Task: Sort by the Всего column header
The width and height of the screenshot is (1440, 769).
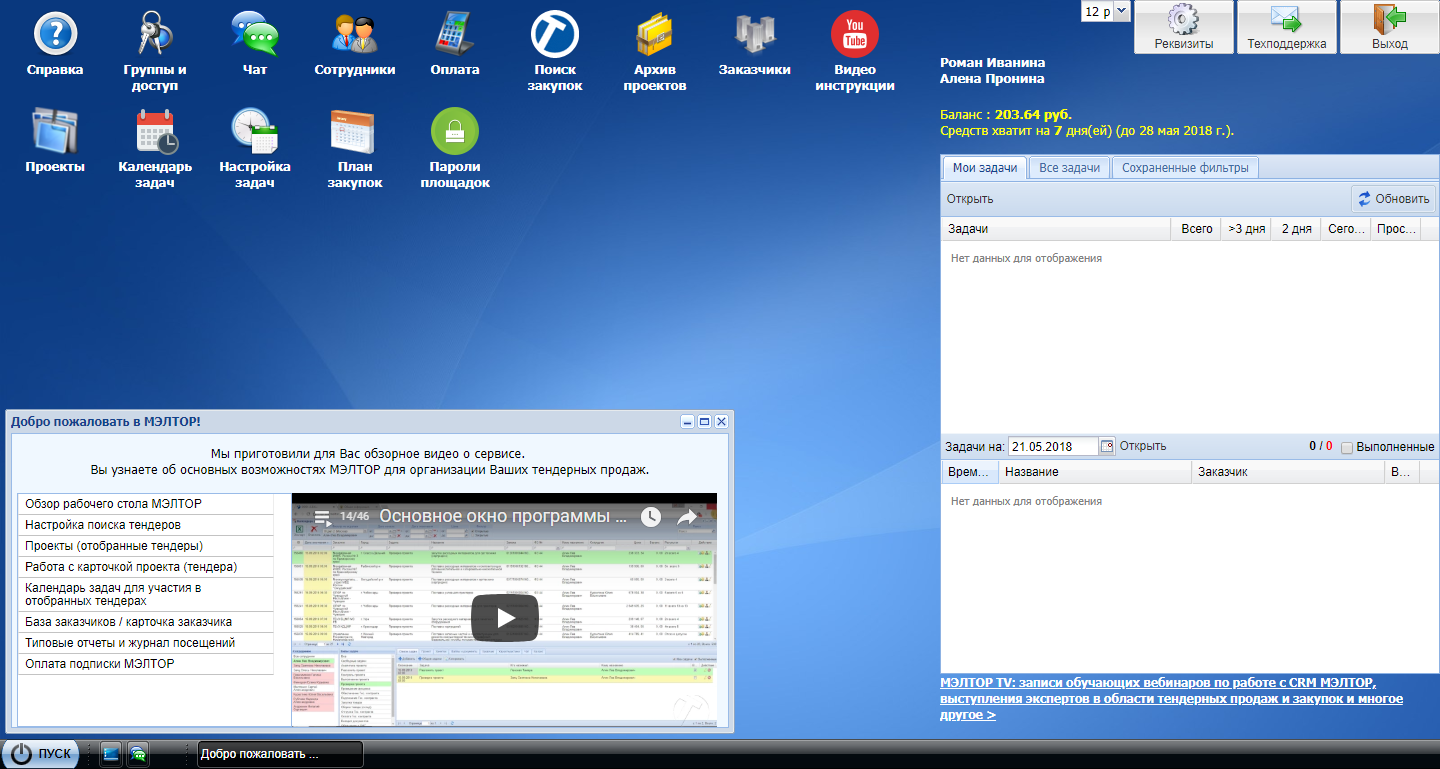Action: coord(1196,229)
